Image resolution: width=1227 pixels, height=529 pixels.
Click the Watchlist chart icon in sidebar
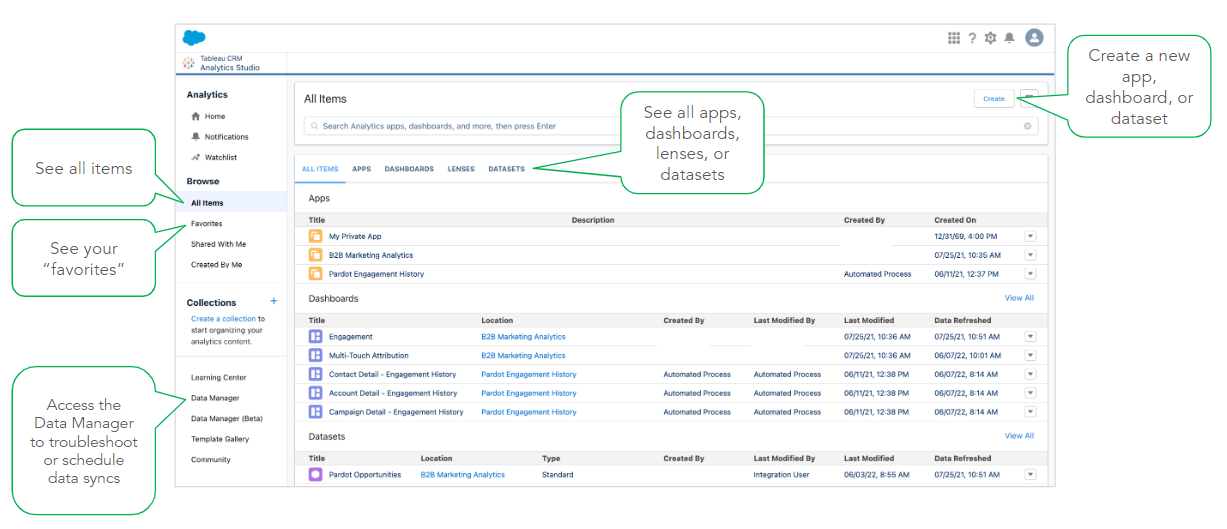(x=196, y=157)
